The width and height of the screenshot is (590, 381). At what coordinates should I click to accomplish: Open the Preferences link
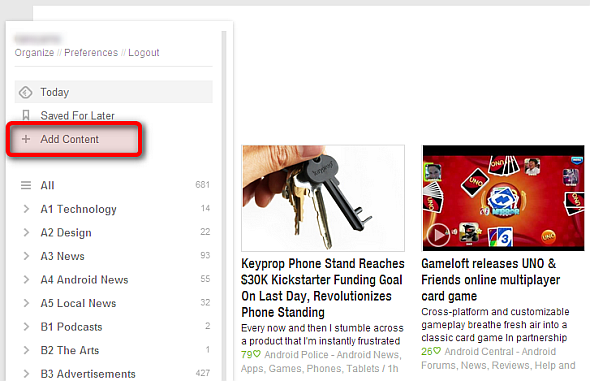pos(91,53)
